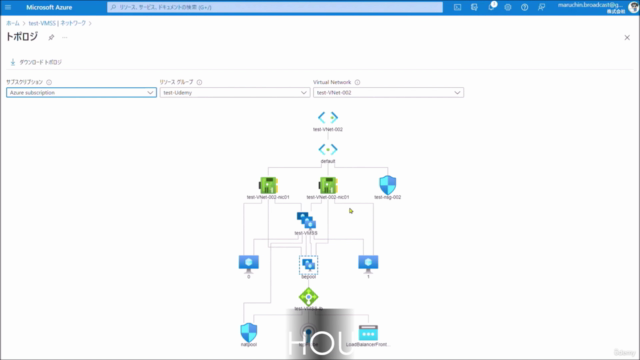Select the VM instance 1 node

point(368,264)
